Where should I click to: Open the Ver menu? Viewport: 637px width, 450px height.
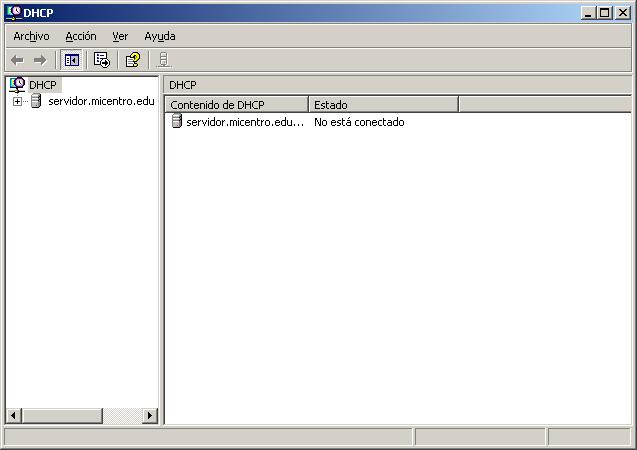tap(120, 36)
